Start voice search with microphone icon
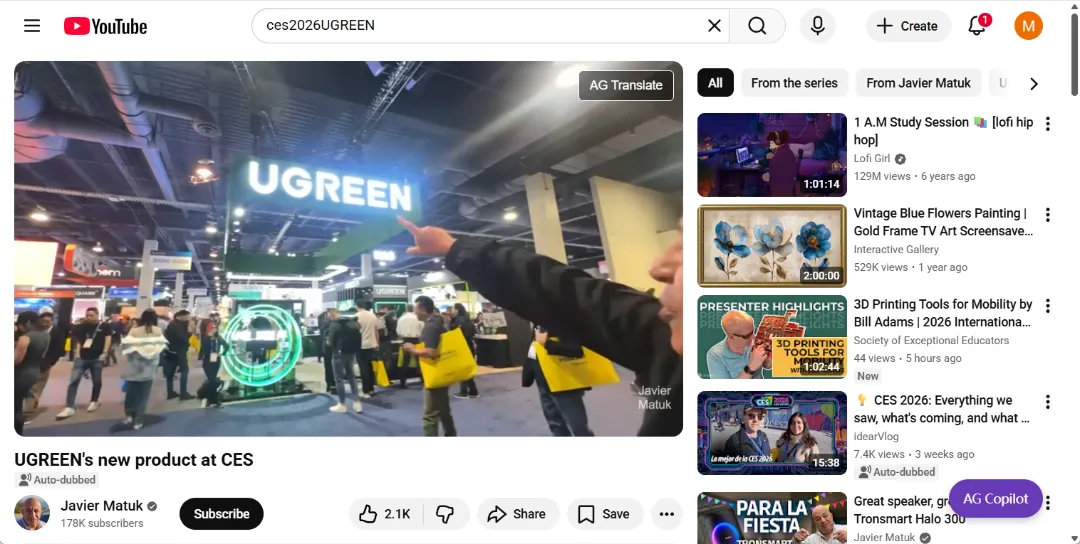Screen dimensions: 1080x544 (x=818, y=26)
